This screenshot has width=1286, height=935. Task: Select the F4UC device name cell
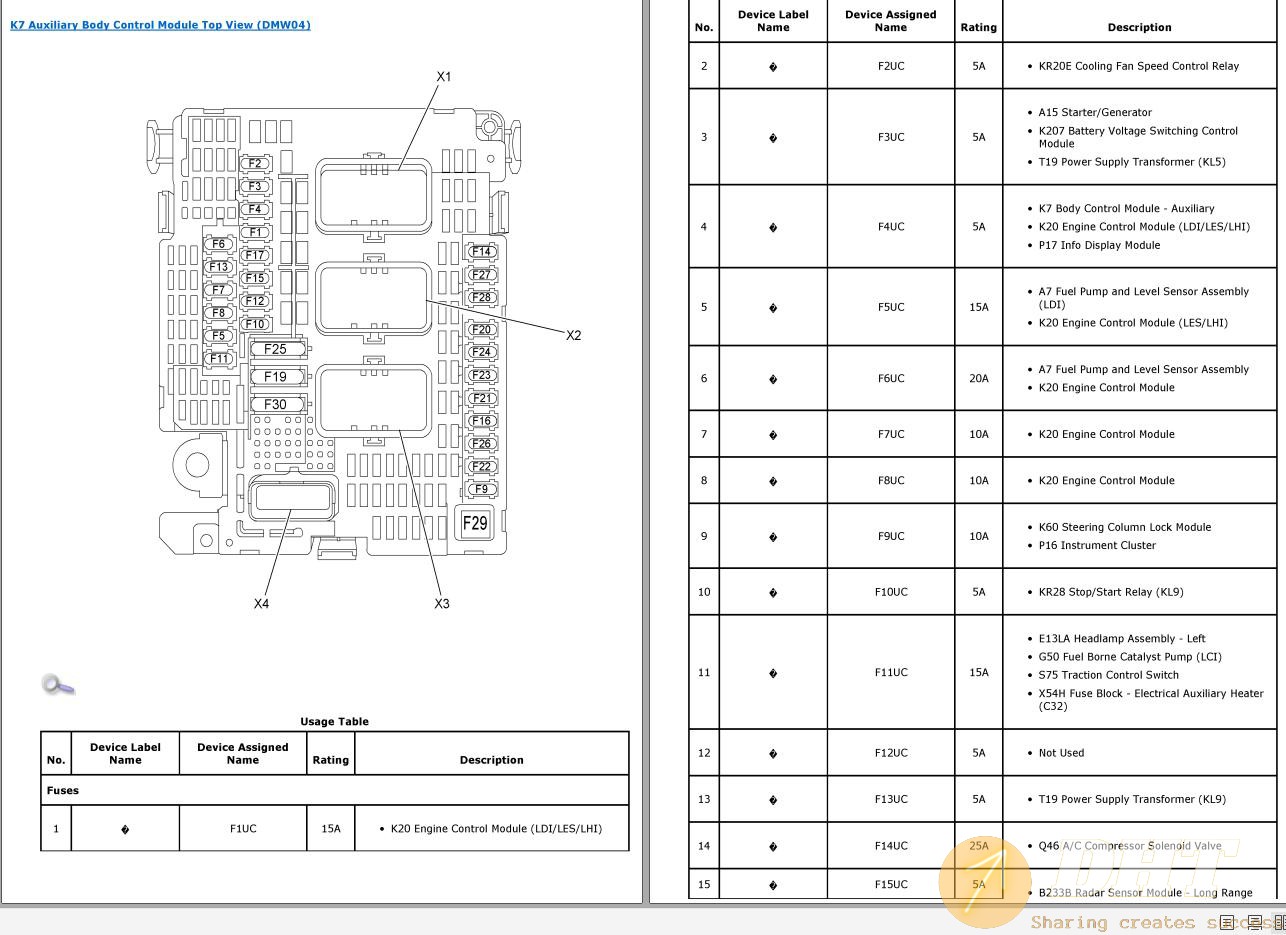891,227
